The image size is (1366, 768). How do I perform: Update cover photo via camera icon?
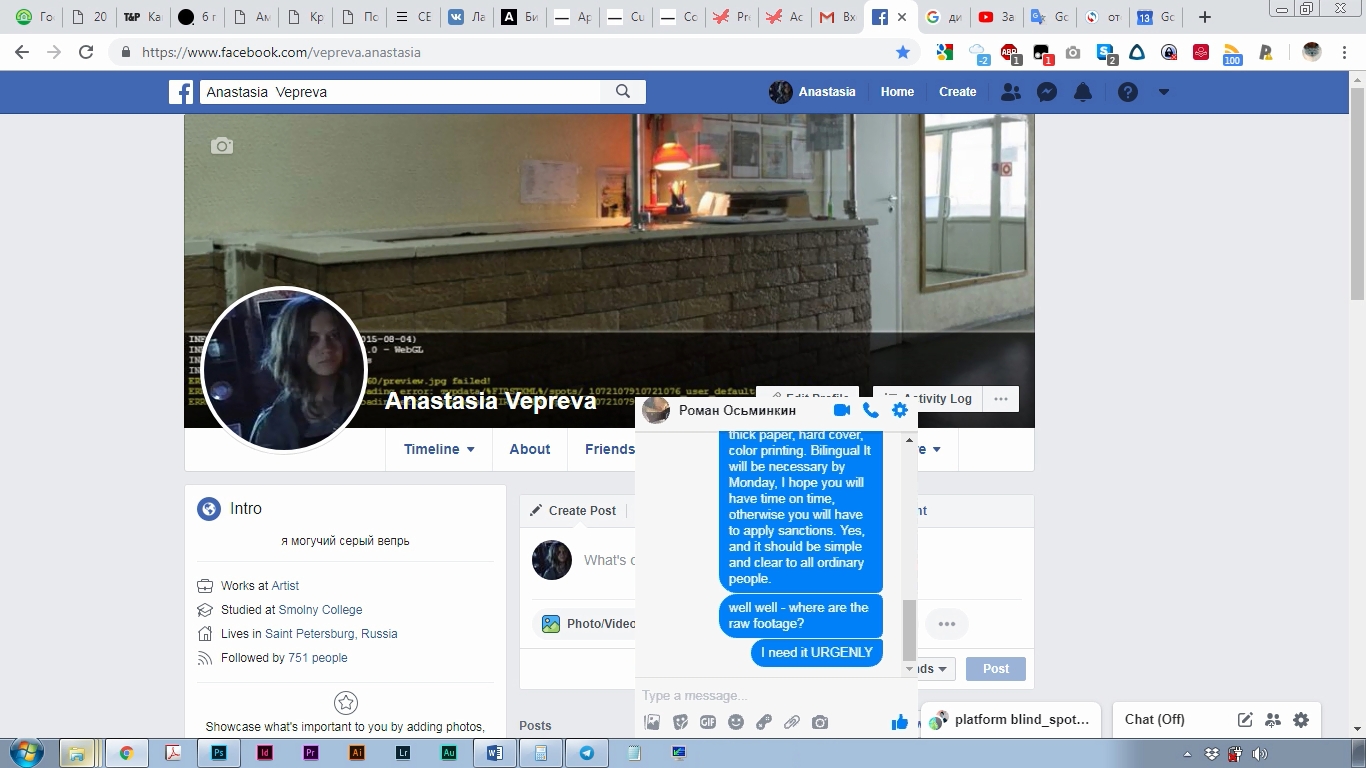222,146
